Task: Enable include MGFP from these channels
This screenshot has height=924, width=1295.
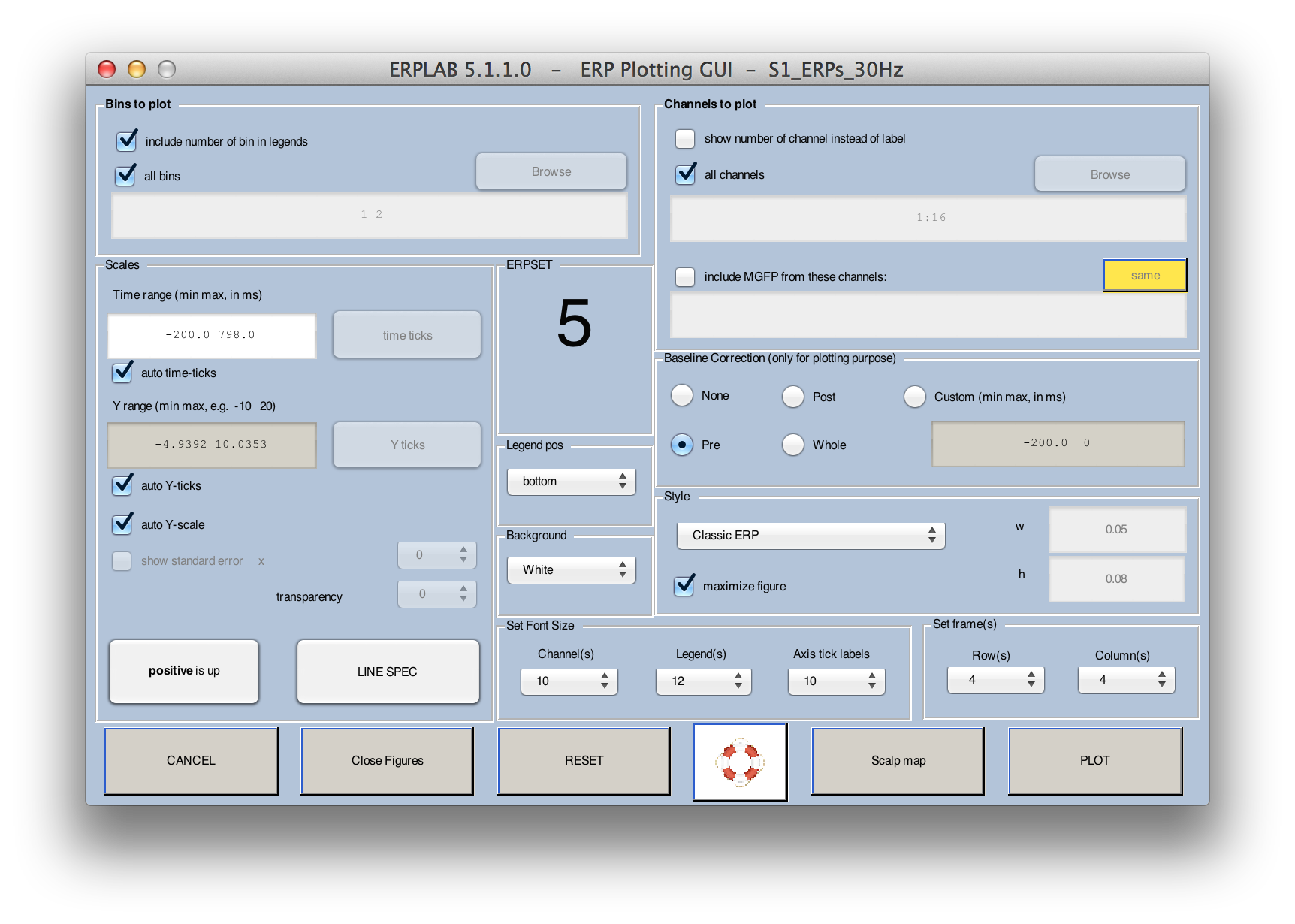Action: pyautogui.click(x=685, y=277)
